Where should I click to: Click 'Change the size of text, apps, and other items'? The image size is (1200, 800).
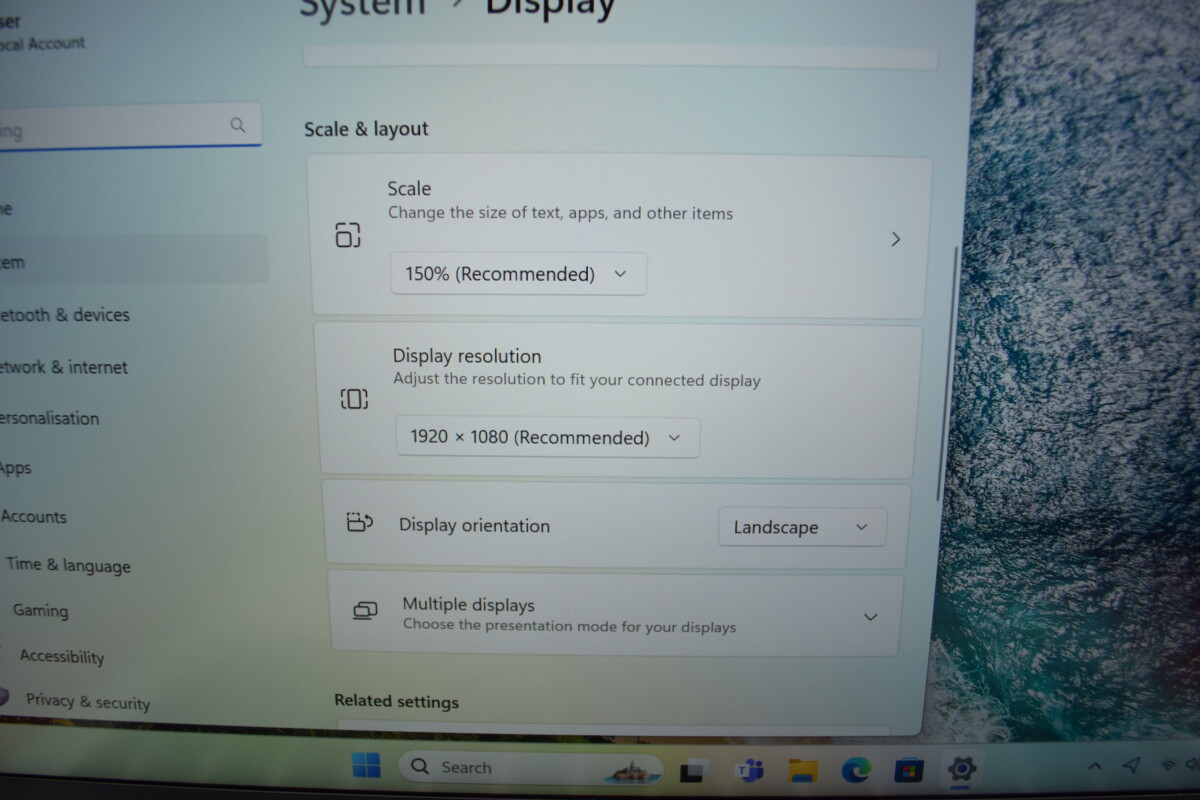pyautogui.click(x=560, y=213)
